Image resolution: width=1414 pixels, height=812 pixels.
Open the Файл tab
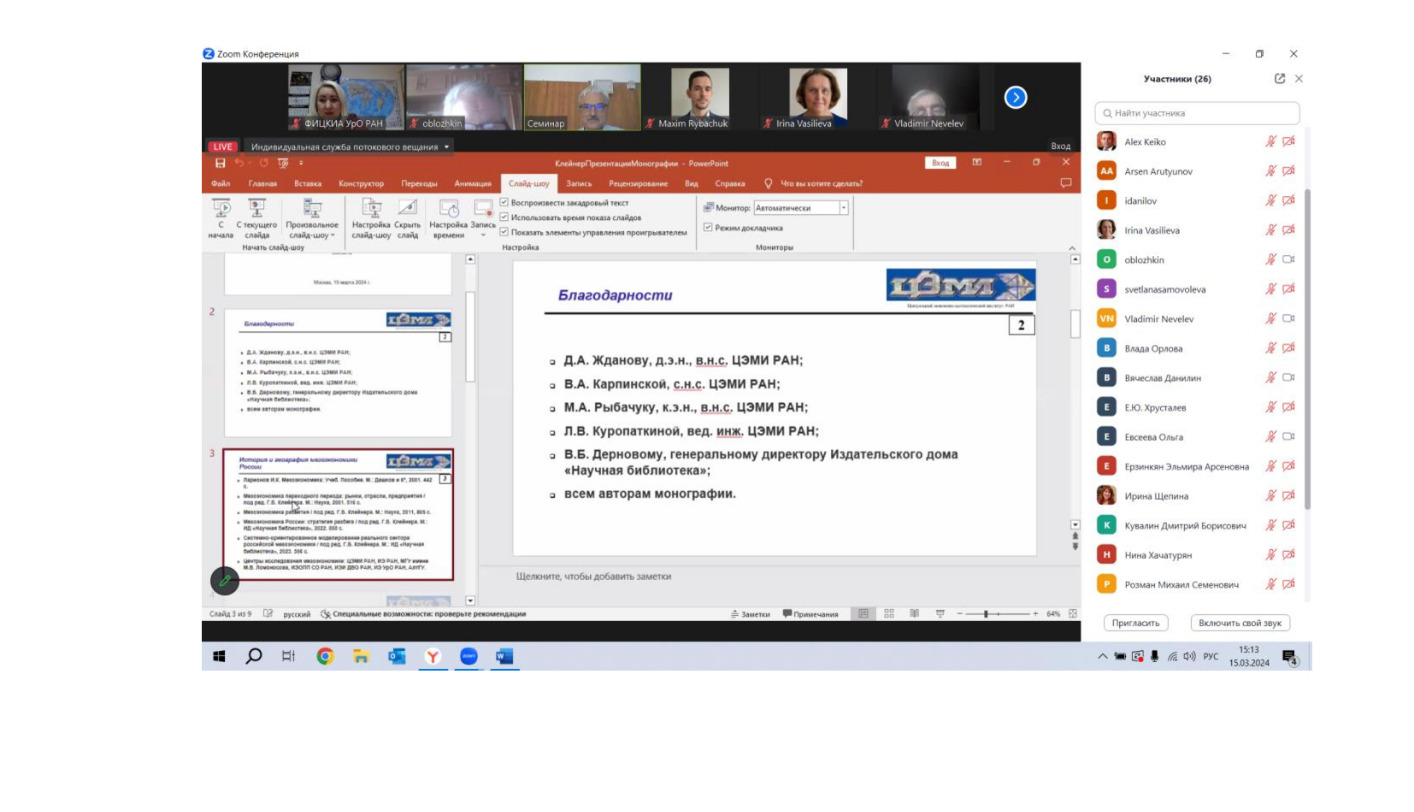pyautogui.click(x=221, y=184)
